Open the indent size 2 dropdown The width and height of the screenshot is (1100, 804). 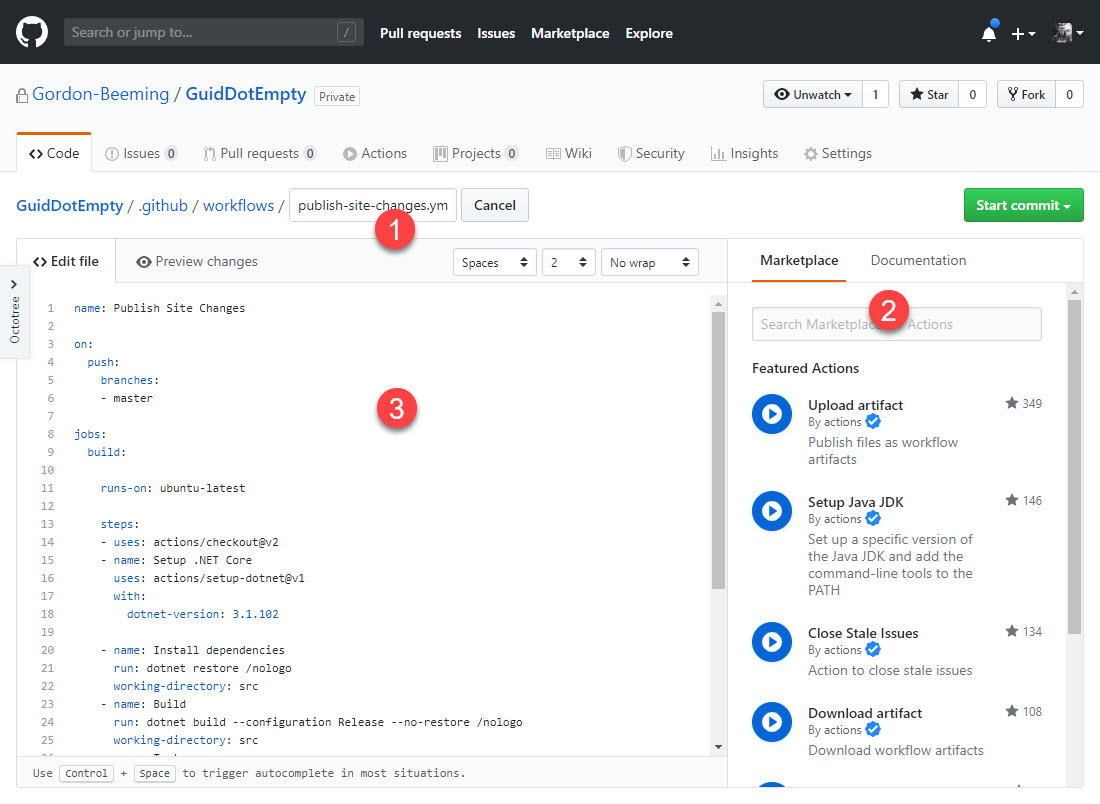click(568, 262)
